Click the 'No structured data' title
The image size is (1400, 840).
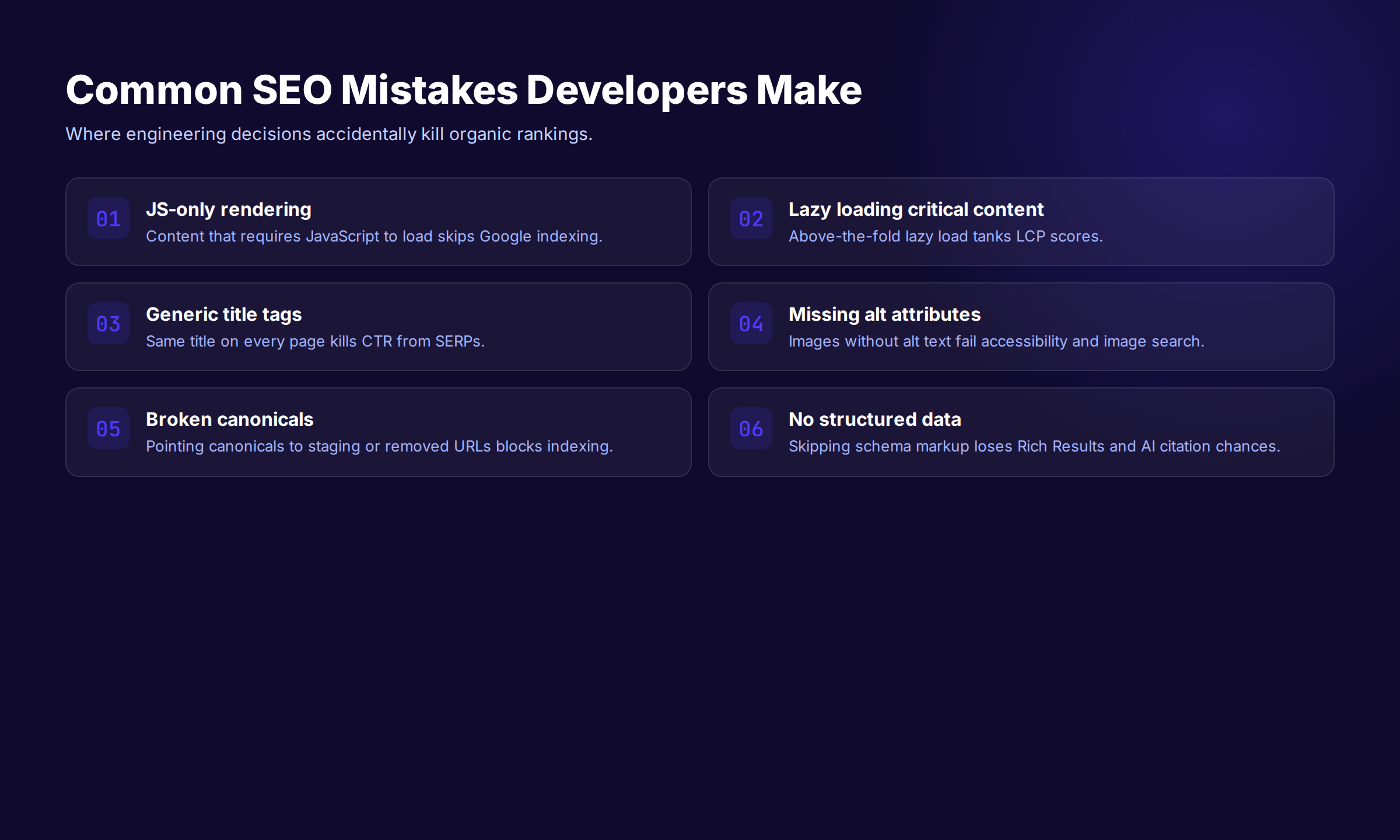click(x=875, y=419)
